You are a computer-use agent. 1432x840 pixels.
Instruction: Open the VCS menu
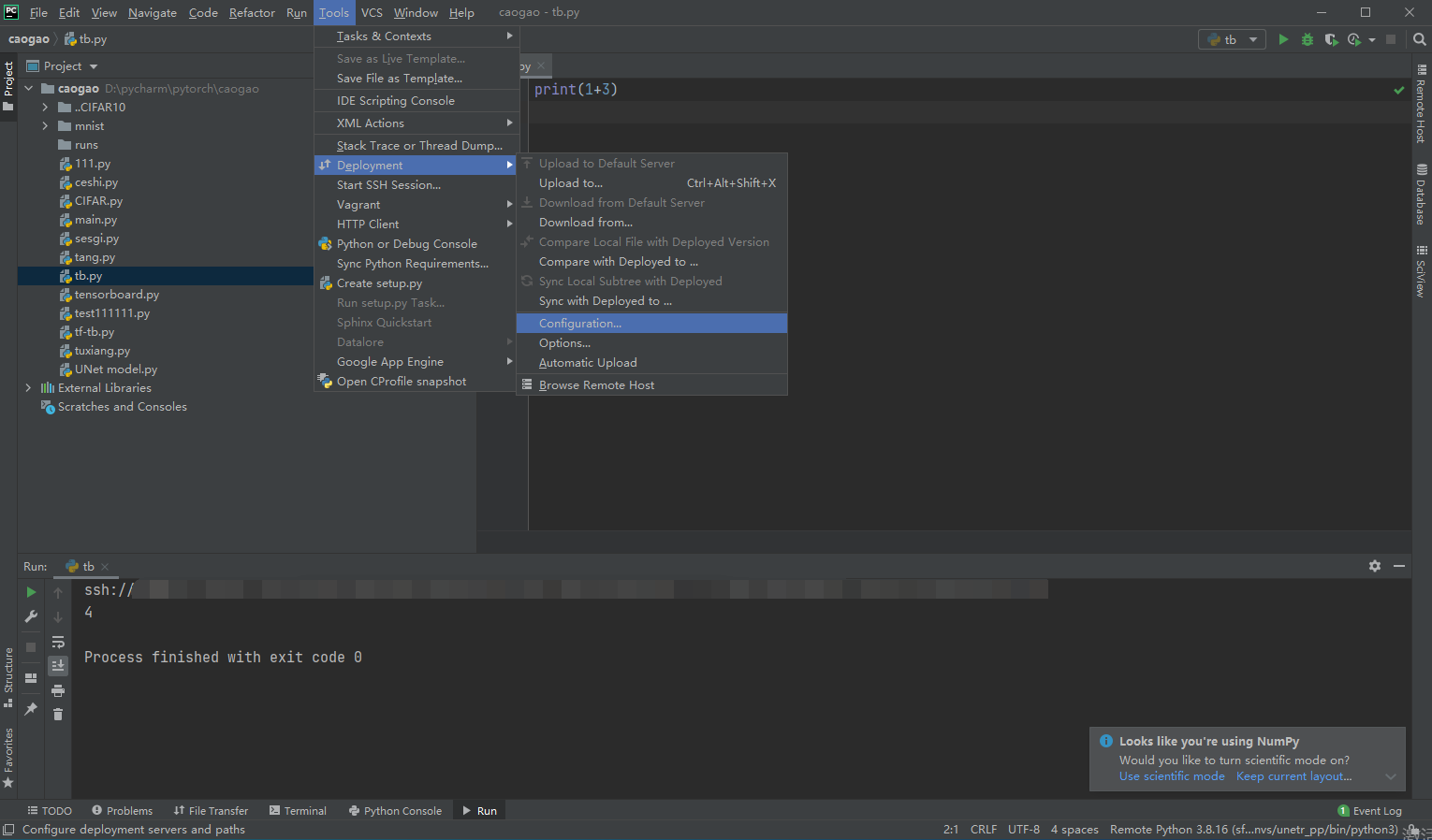(372, 13)
